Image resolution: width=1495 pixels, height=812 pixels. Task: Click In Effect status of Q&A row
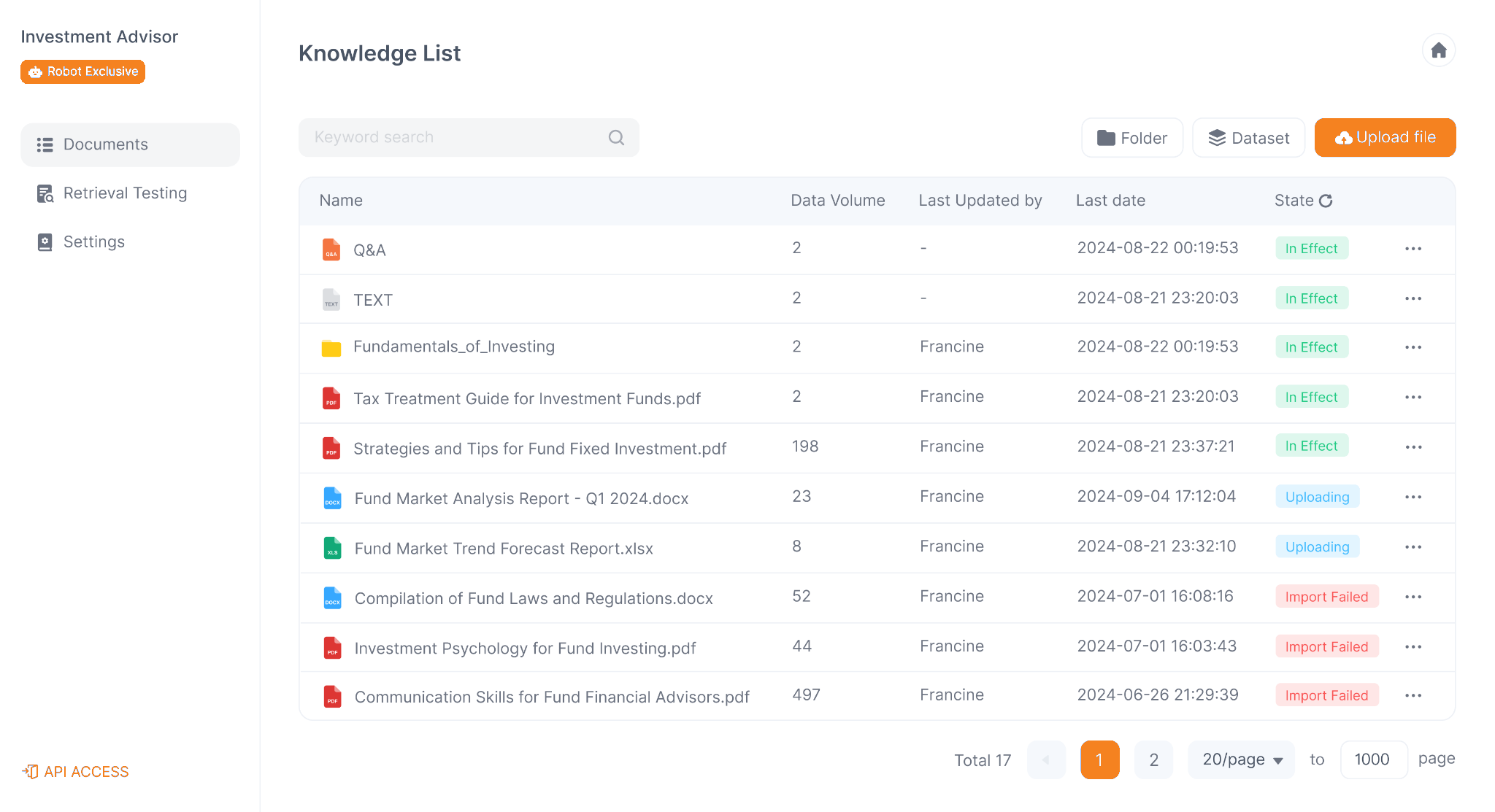point(1312,249)
